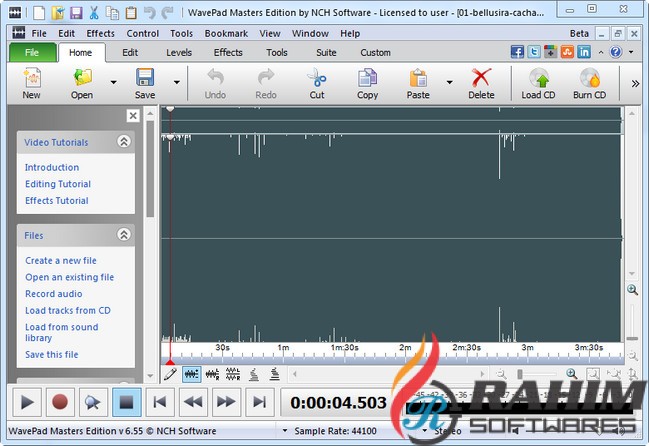Click the New file ribbon button
This screenshot has height=446, width=649.
(32, 83)
